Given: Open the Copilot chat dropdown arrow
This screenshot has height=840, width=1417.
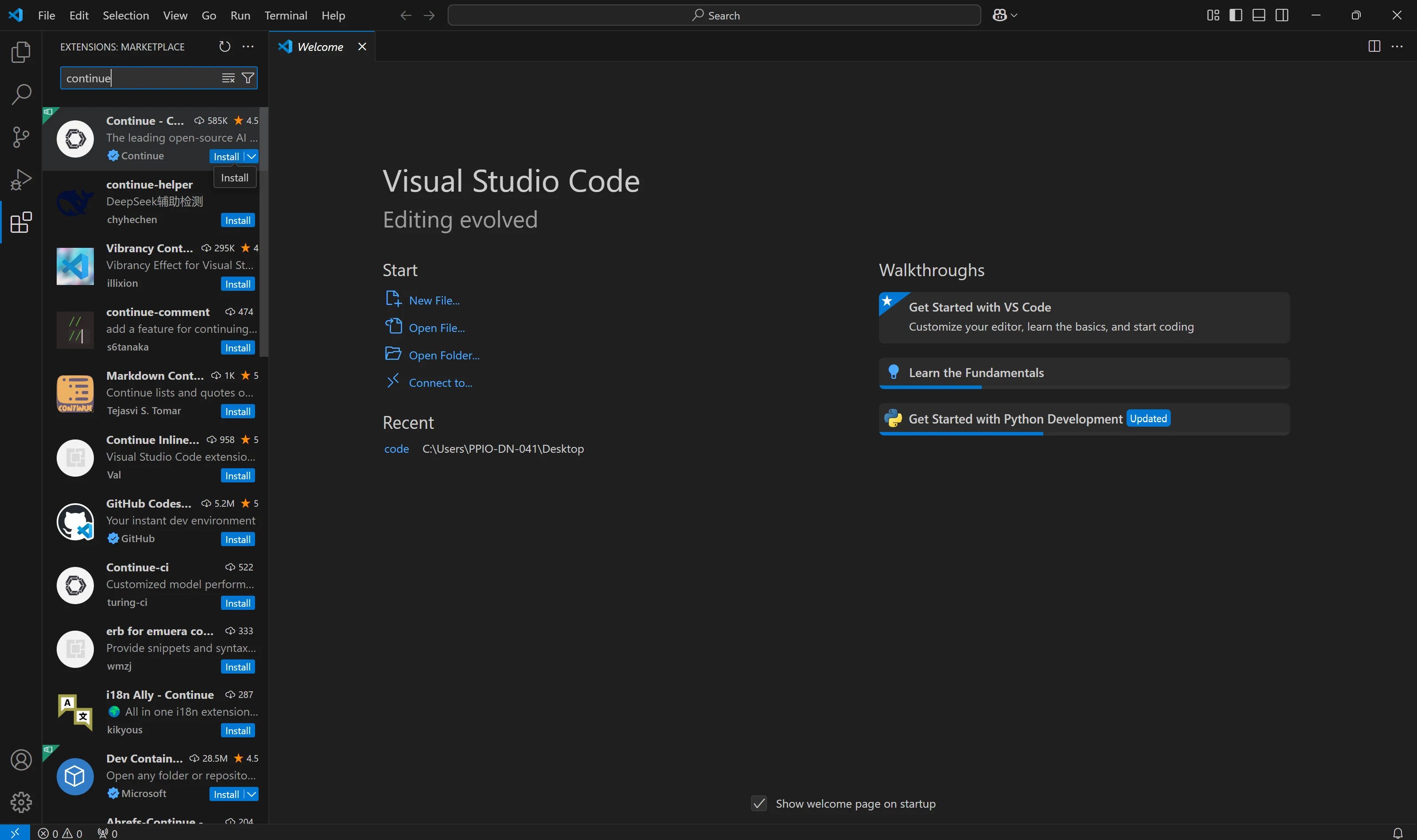Looking at the screenshot, I should point(1014,15).
